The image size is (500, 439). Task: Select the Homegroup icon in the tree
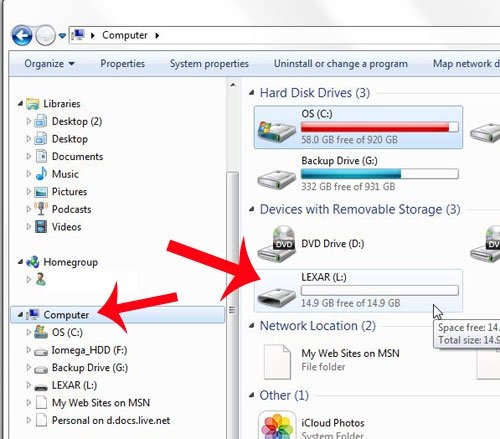pyautogui.click(x=33, y=262)
